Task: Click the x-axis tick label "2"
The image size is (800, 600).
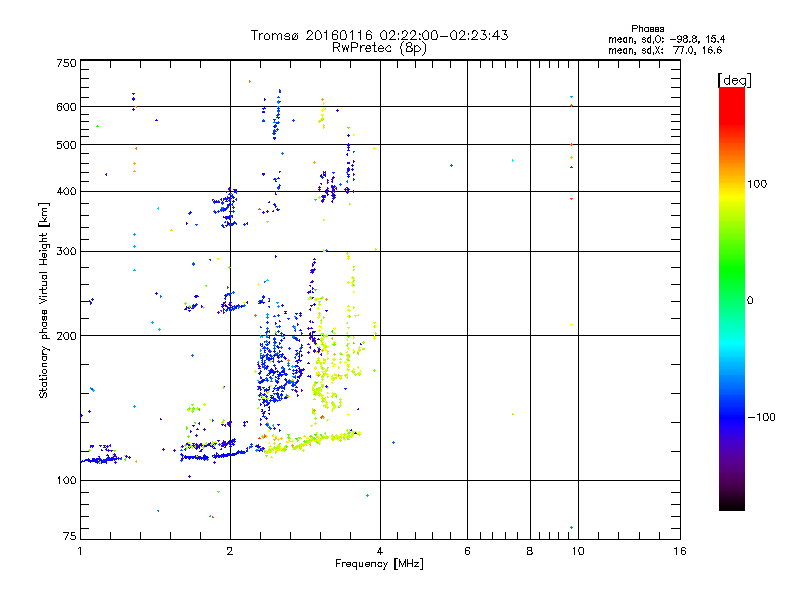Action: pyautogui.click(x=230, y=551)
